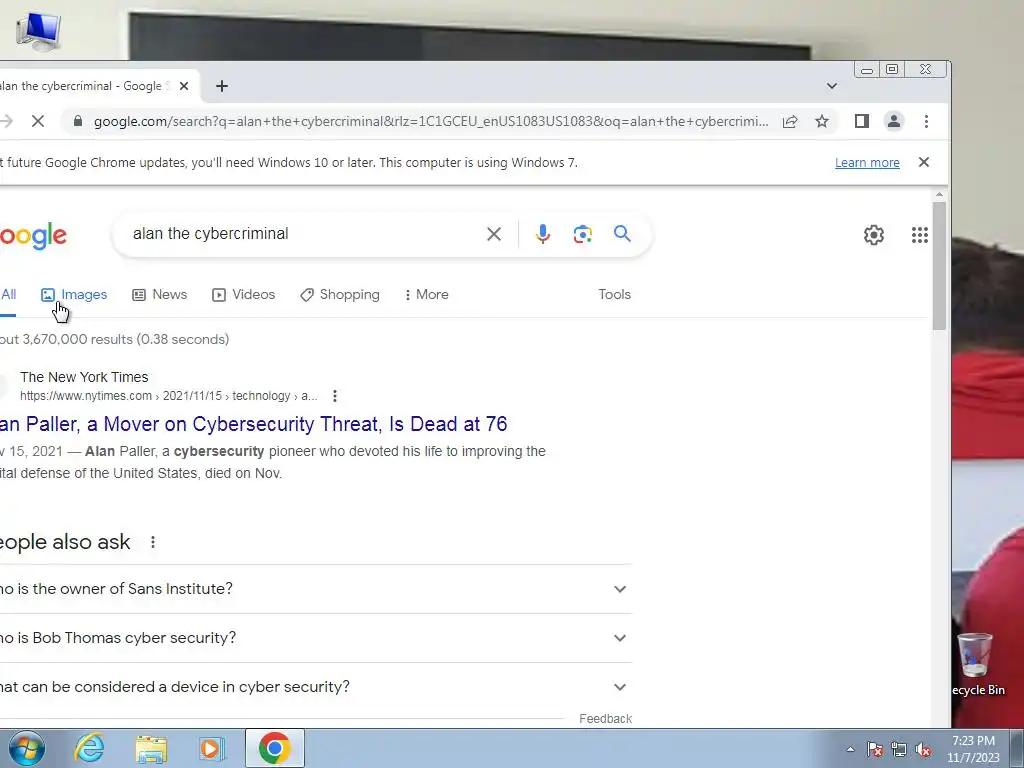Open a new tab with the plus button

click(222, 86)
